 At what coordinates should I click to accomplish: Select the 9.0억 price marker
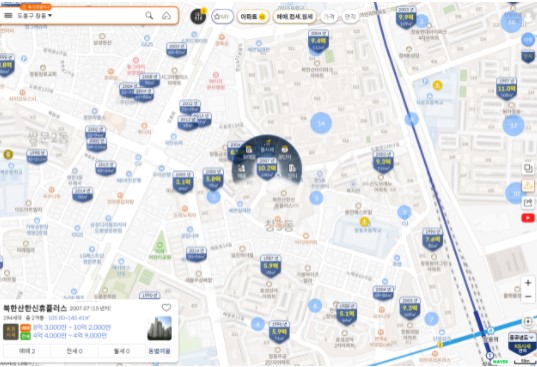[x=383, y=162]
